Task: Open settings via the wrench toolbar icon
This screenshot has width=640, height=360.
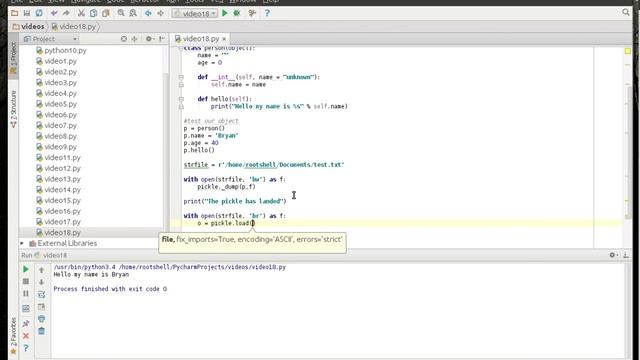Action: (x=252, y=13)
